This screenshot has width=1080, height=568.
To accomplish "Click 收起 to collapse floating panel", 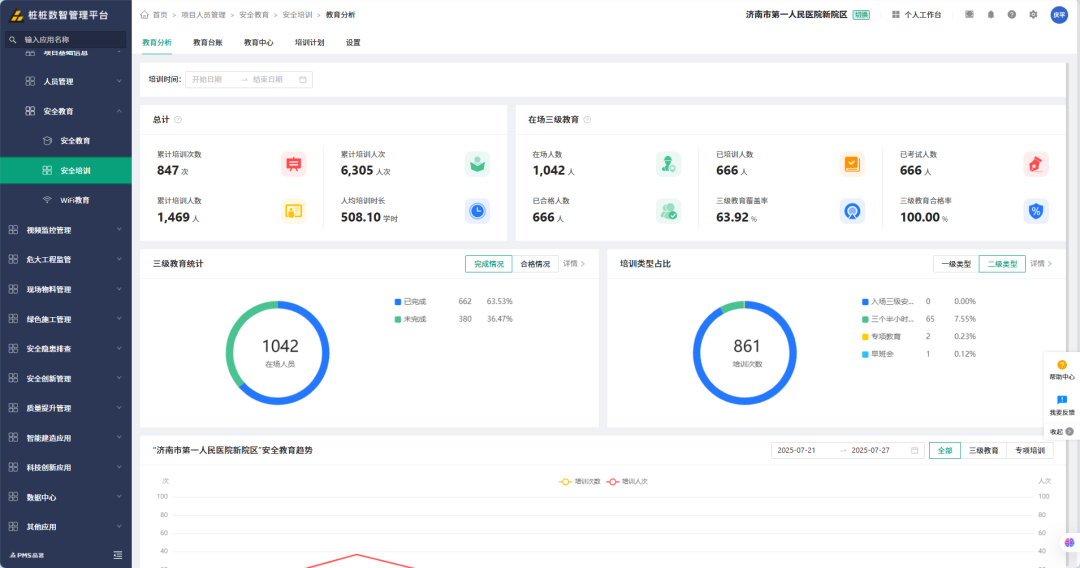I will (1061, 432).
